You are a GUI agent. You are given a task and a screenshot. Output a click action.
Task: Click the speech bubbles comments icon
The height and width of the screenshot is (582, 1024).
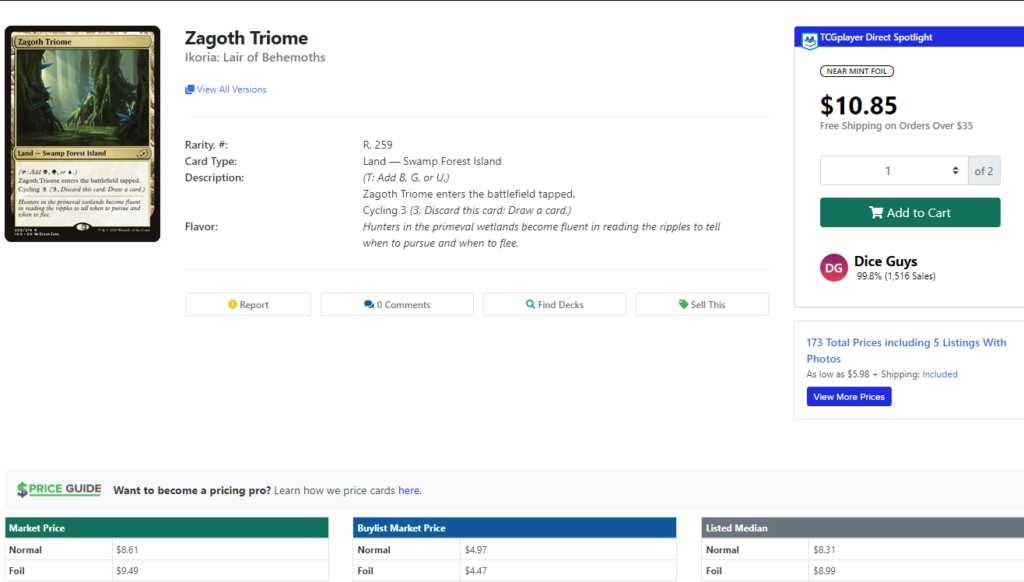(369, 304)
